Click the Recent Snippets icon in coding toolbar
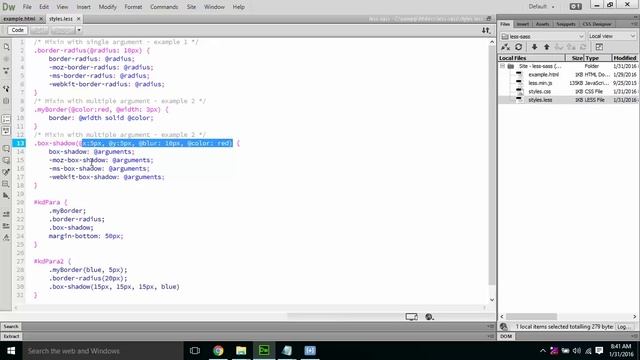Image resolution: width=640 pixels, height=360 pixels. tap(6, 184)
